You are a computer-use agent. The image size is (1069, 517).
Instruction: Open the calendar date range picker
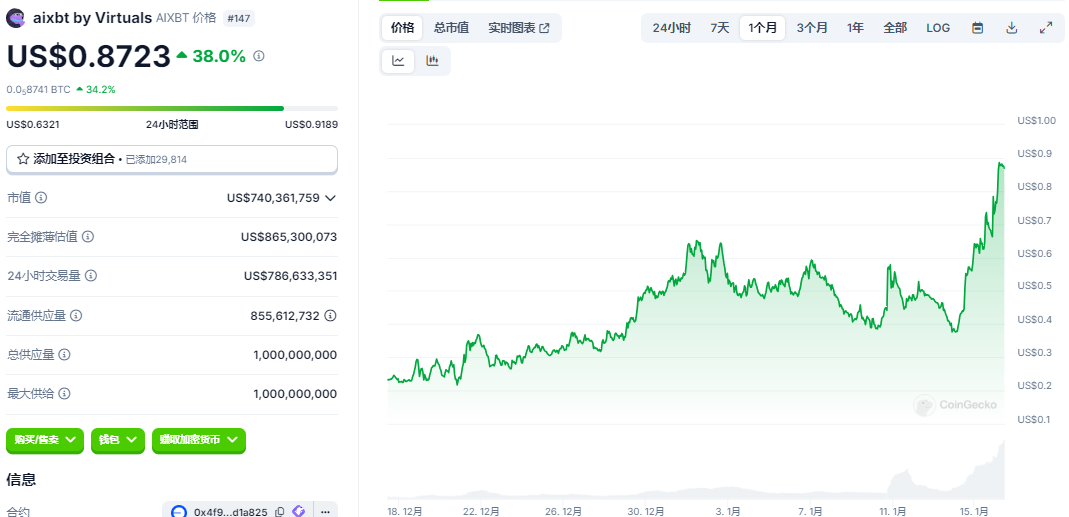click(978, 28)
